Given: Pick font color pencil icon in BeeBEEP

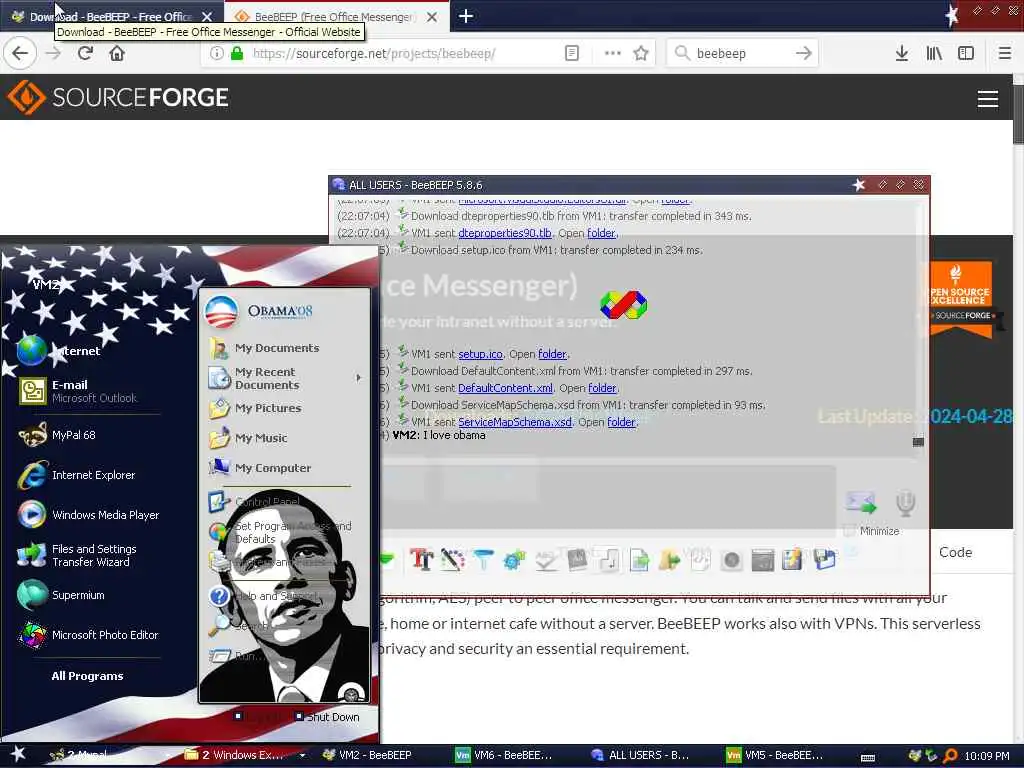Looking at the screenshot, I should (x=452, y=560).
